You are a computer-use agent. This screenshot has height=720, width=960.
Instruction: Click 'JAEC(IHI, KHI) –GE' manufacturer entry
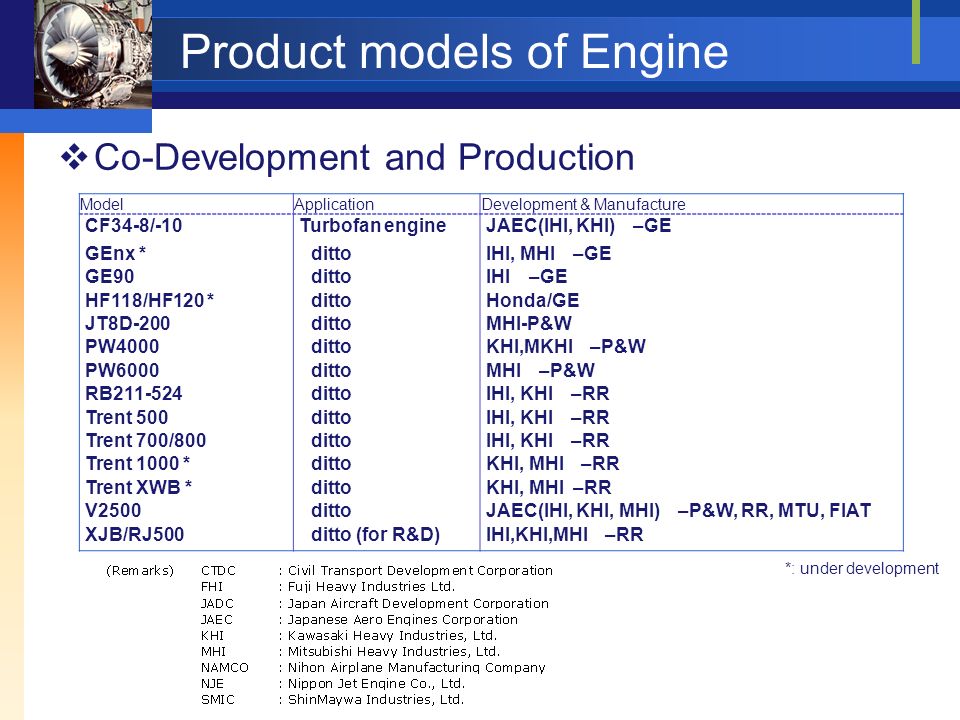pos(579,225)
